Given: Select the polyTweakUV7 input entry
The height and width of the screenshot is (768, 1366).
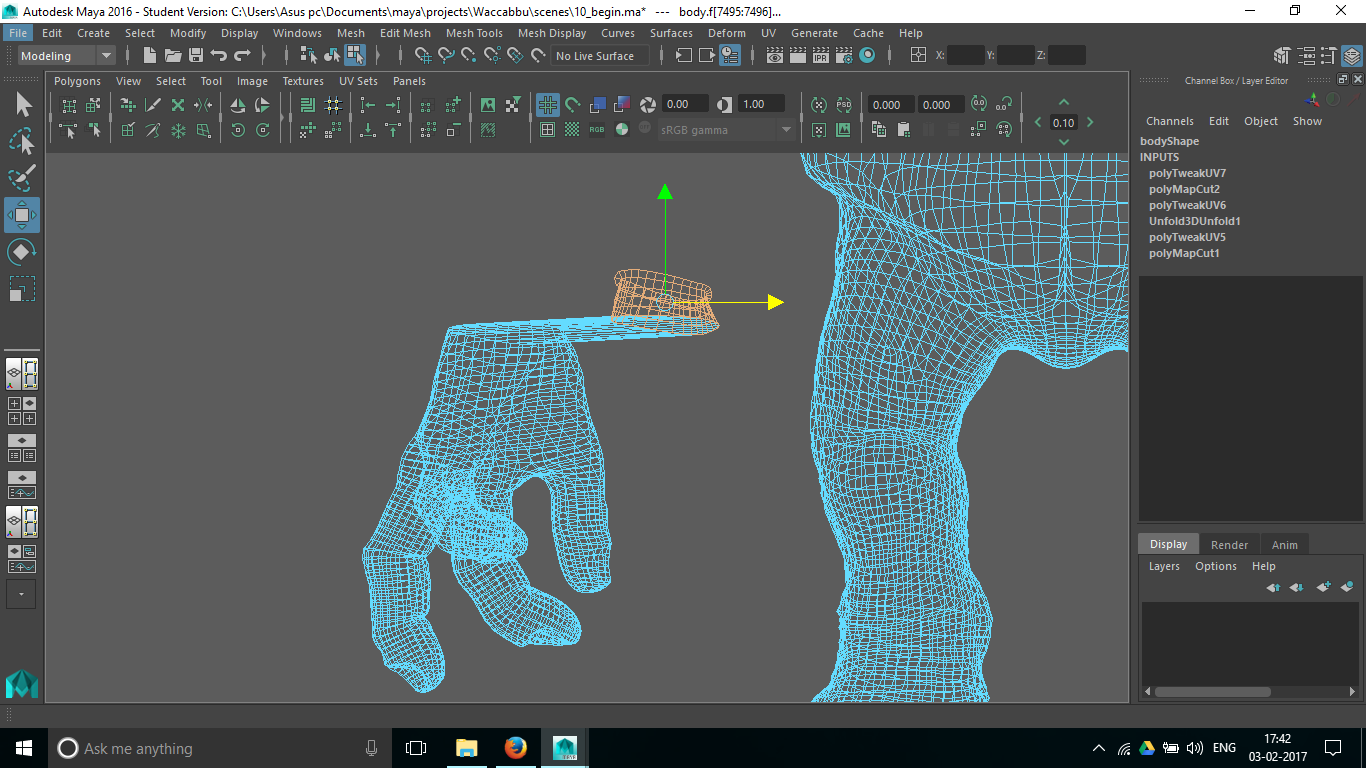Looking at the screenshot, I should pos(1187,173).
